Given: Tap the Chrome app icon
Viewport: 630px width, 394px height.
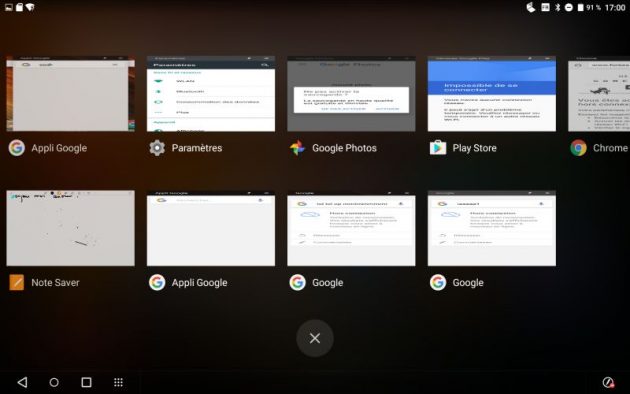Looking at the screenshot, I should pyautogui.click(x=578, y=148).
